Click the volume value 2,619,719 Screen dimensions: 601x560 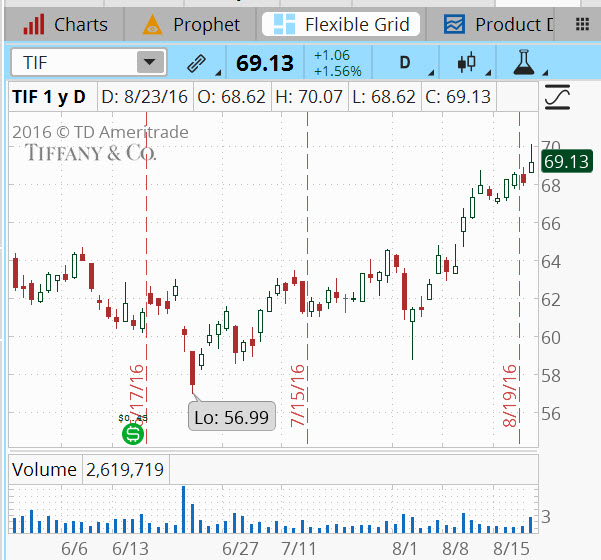(x=125, y=469)
